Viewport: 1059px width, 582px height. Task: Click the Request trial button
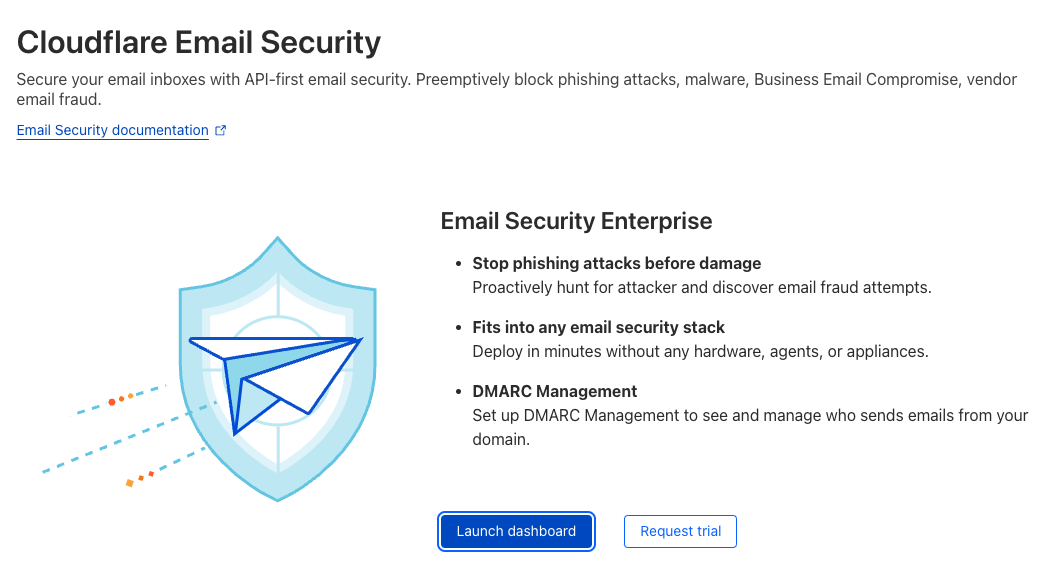point(680,531)
